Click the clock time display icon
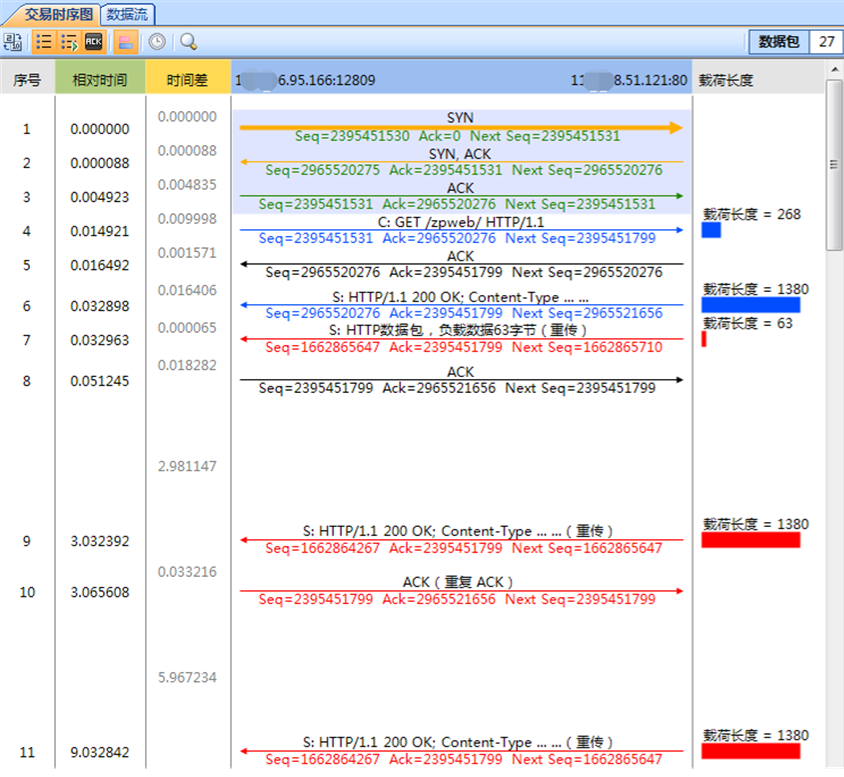This screenshot has width=844, height=777. [x=155, y=42]
